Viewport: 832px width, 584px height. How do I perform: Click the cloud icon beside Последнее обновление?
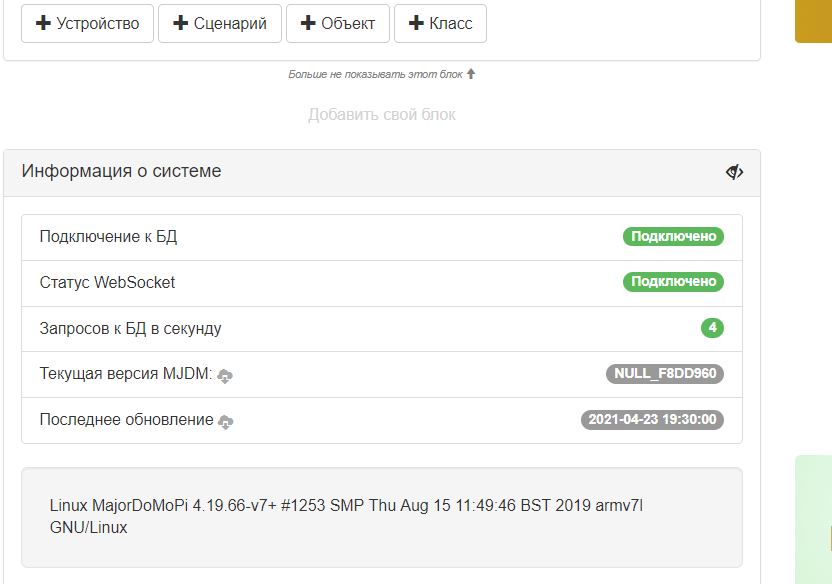(226, 421)
